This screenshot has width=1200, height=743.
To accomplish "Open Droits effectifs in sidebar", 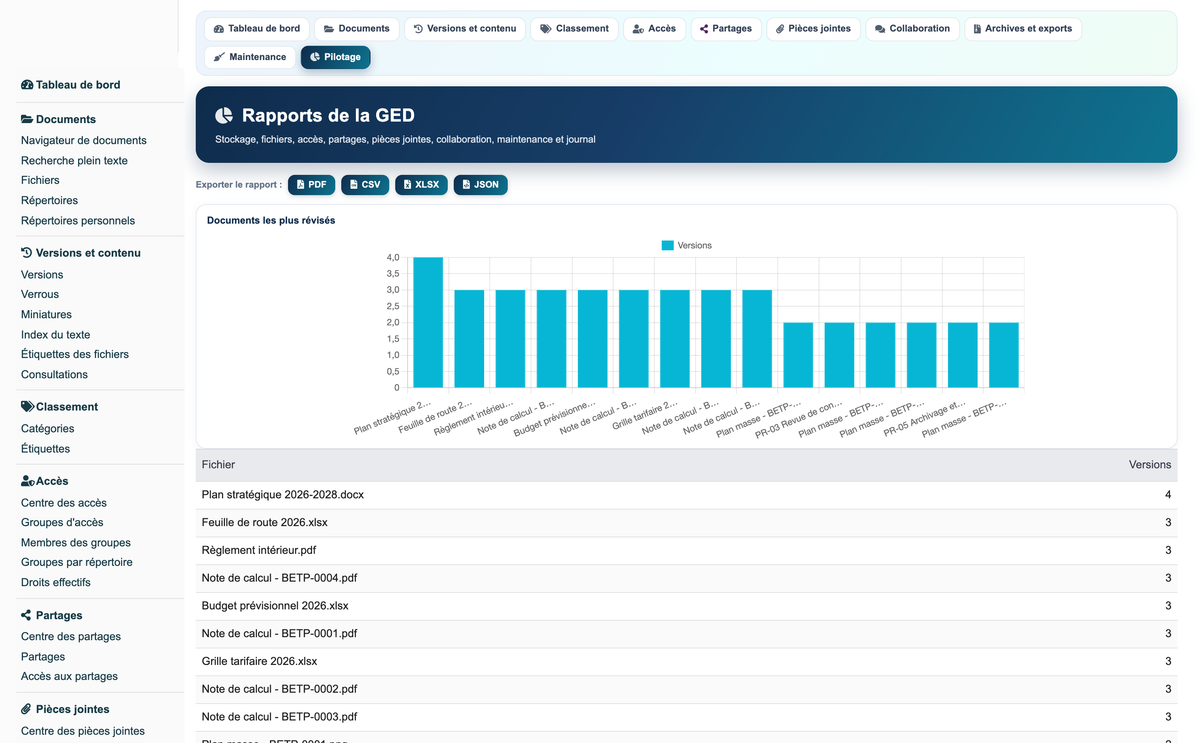I will click(56, 583).
